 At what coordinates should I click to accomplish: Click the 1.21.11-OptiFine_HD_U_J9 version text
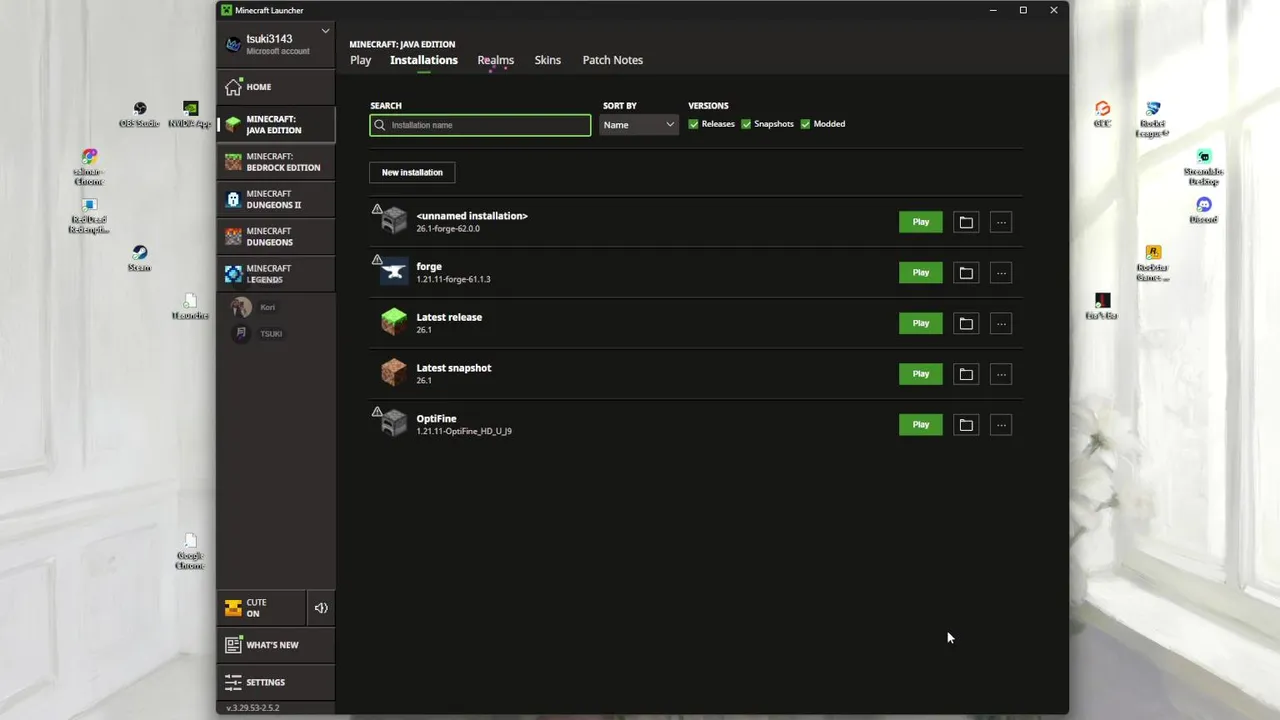point(464,431)
